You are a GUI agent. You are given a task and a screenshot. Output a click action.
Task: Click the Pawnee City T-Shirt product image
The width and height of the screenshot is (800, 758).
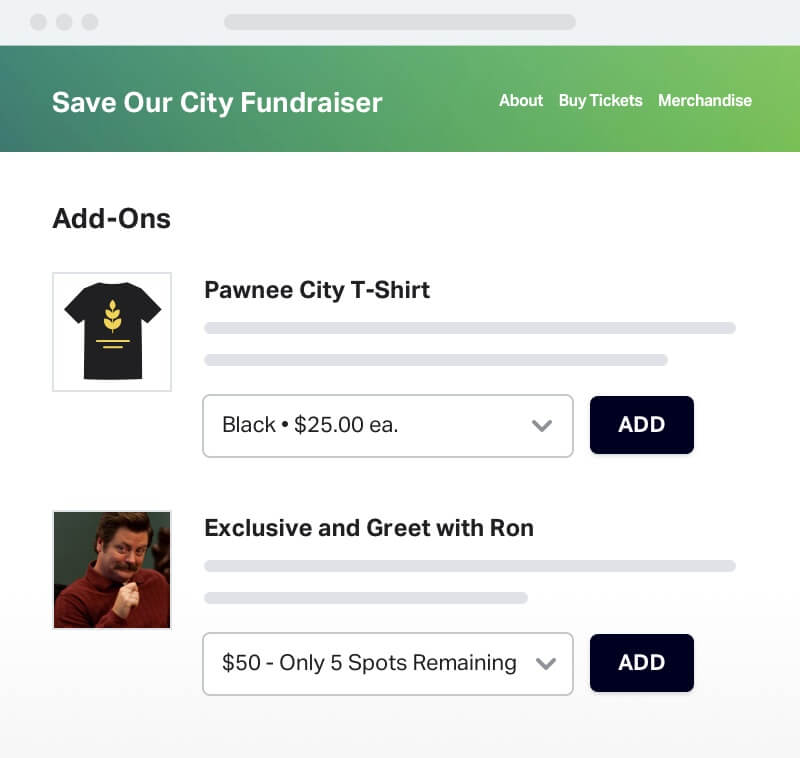(x=112, y=331)
